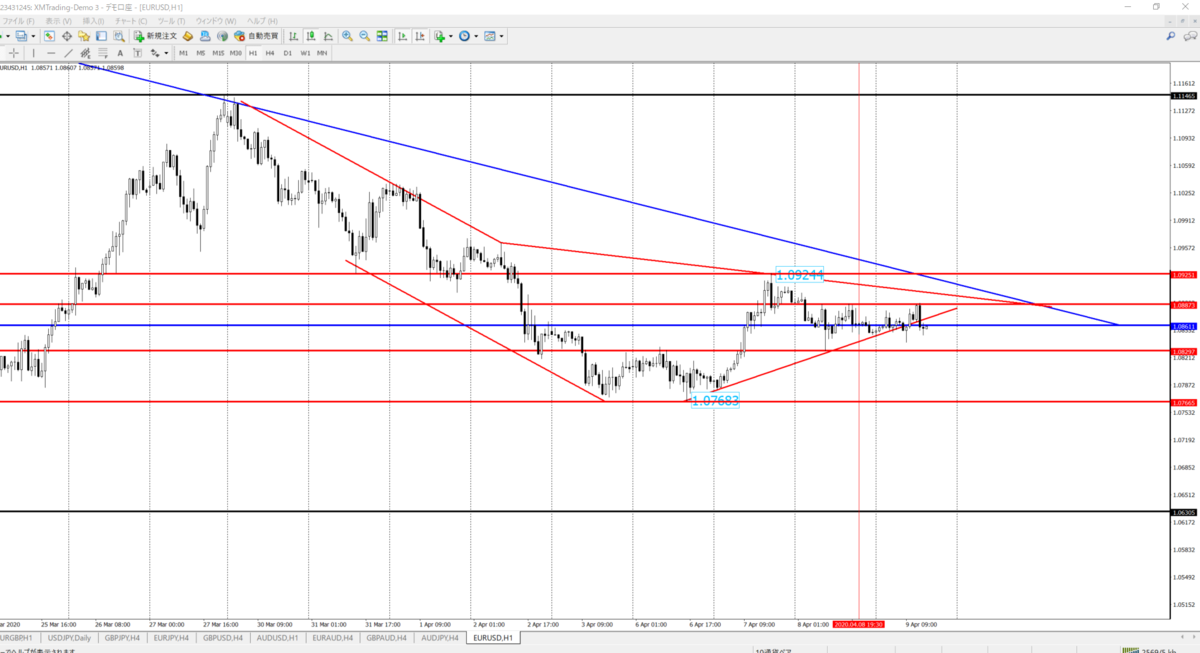Click the 1.09244 price label
The image size is (1200, 653).
pos(800,273)
